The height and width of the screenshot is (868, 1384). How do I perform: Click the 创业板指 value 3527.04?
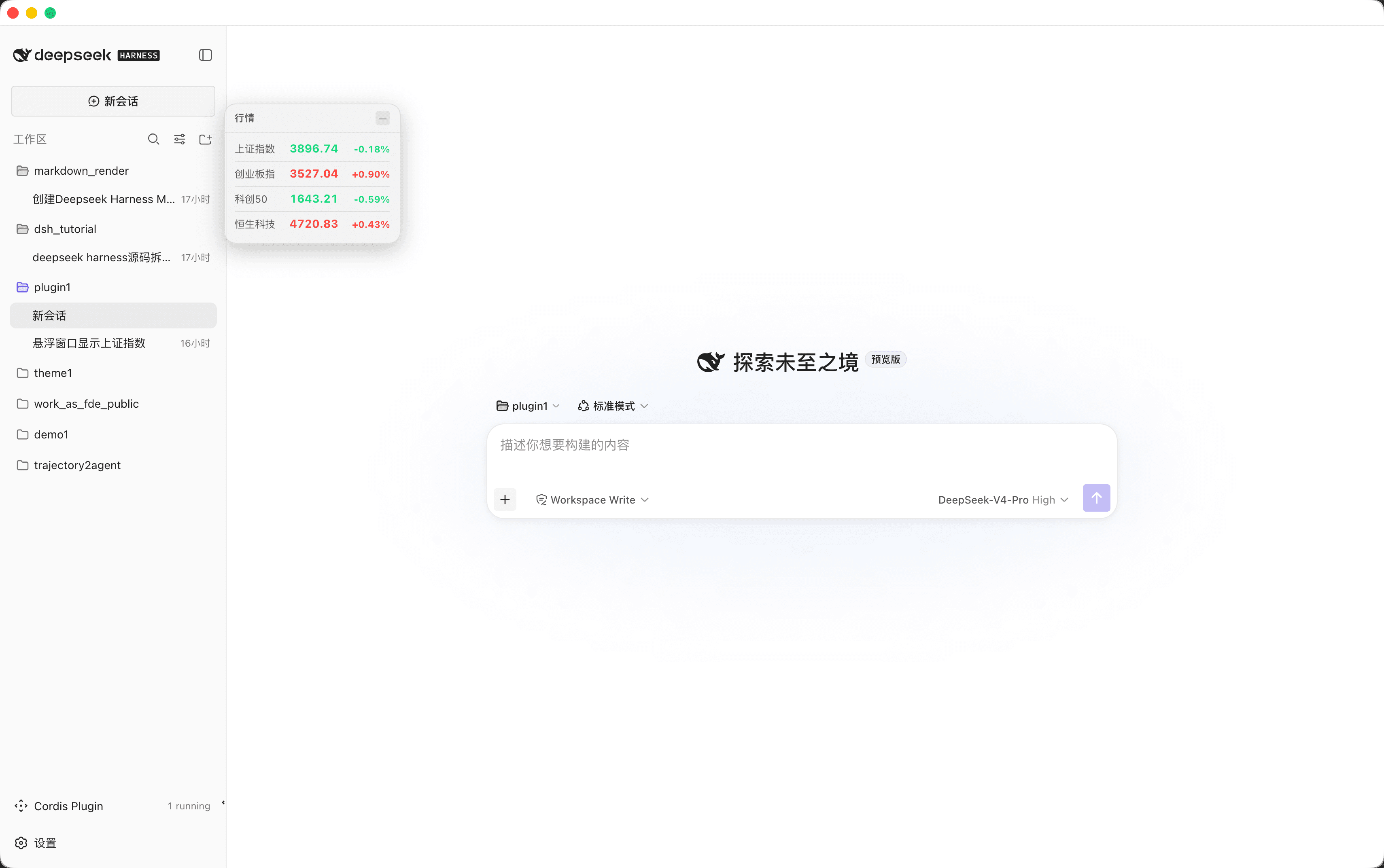pyautogui.click(x=314, y=174)
